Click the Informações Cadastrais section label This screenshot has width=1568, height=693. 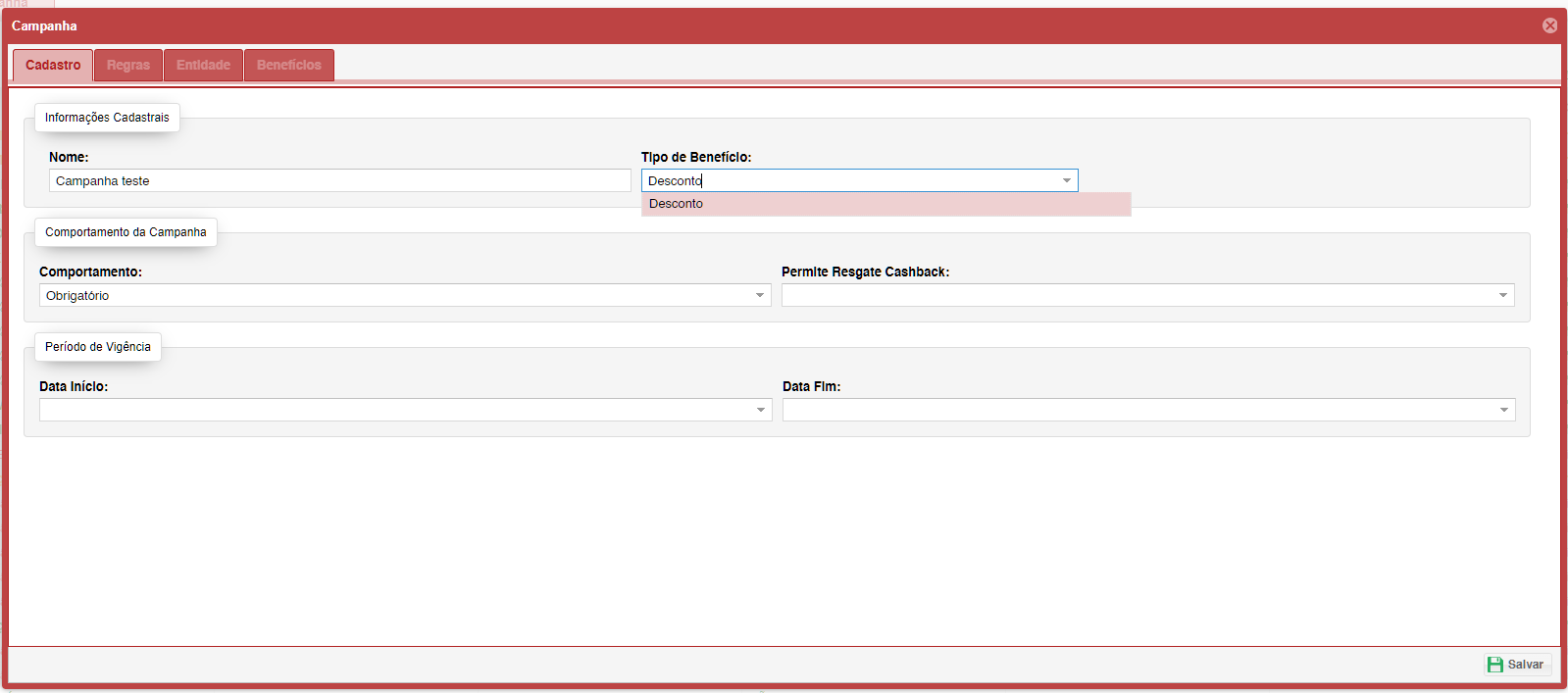[107, 118]
